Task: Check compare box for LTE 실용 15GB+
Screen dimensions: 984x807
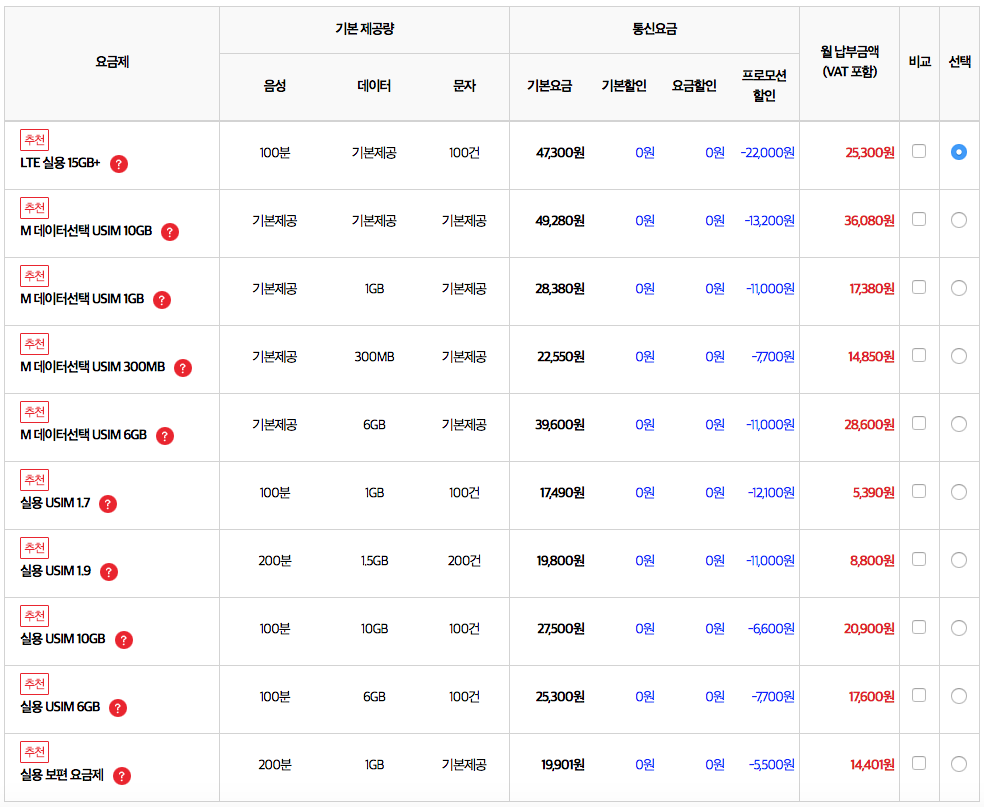Action: [919, 151]
